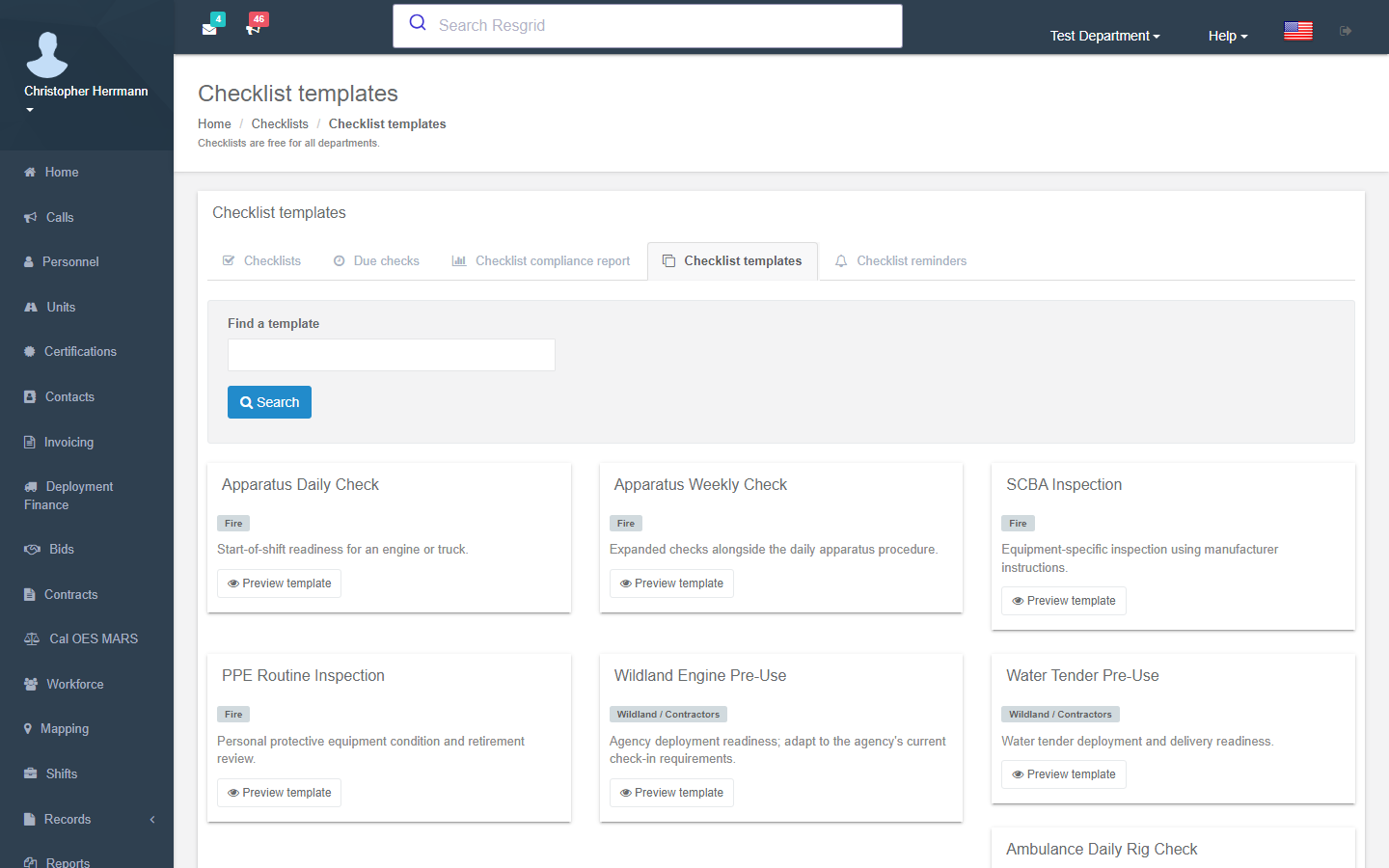Preview the SCBA Inspection template
This screenshot has width=1389, height=868.
point(1063,601)
